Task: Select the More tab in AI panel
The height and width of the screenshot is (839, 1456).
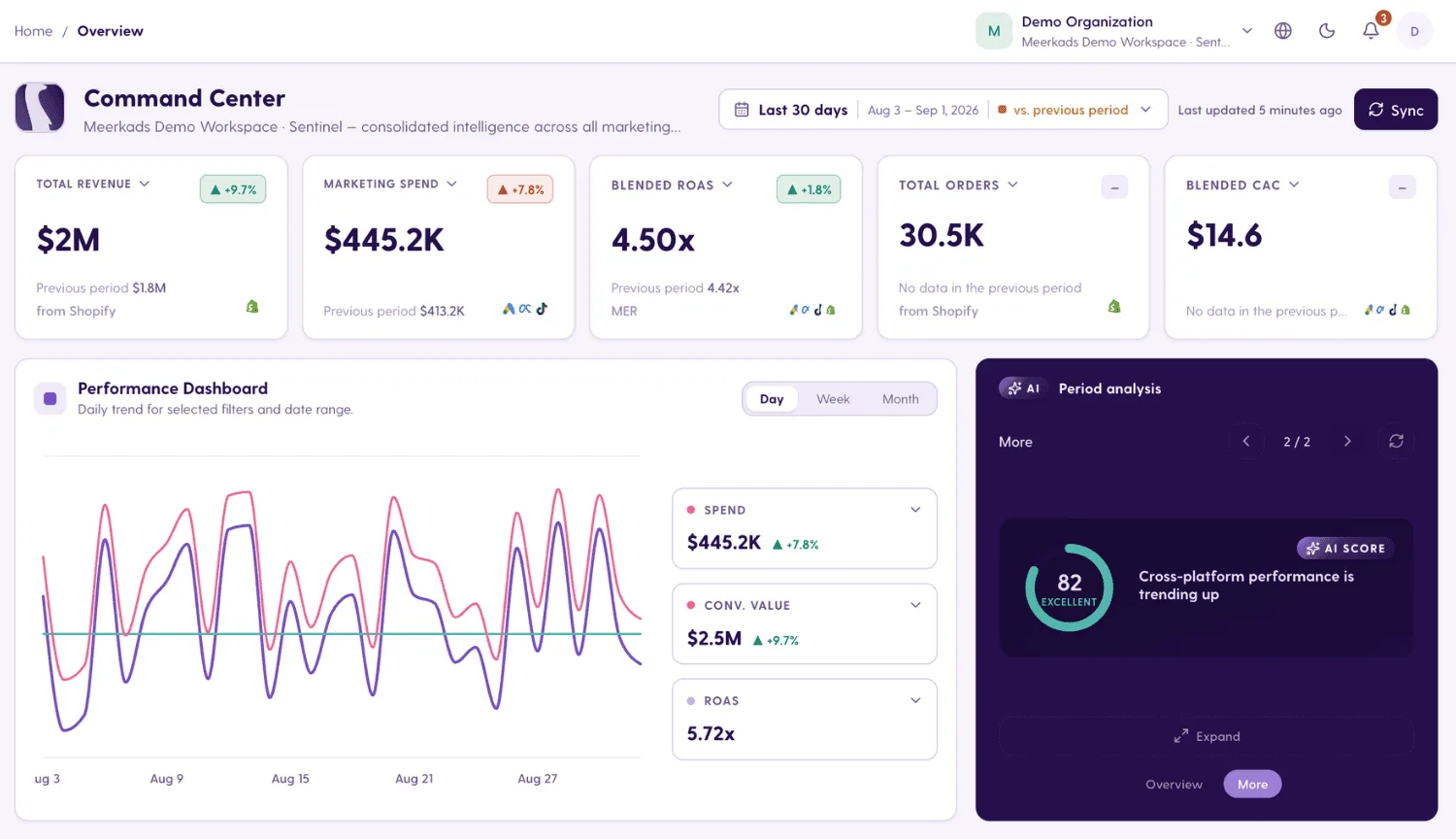Action: coord(1252,785)
